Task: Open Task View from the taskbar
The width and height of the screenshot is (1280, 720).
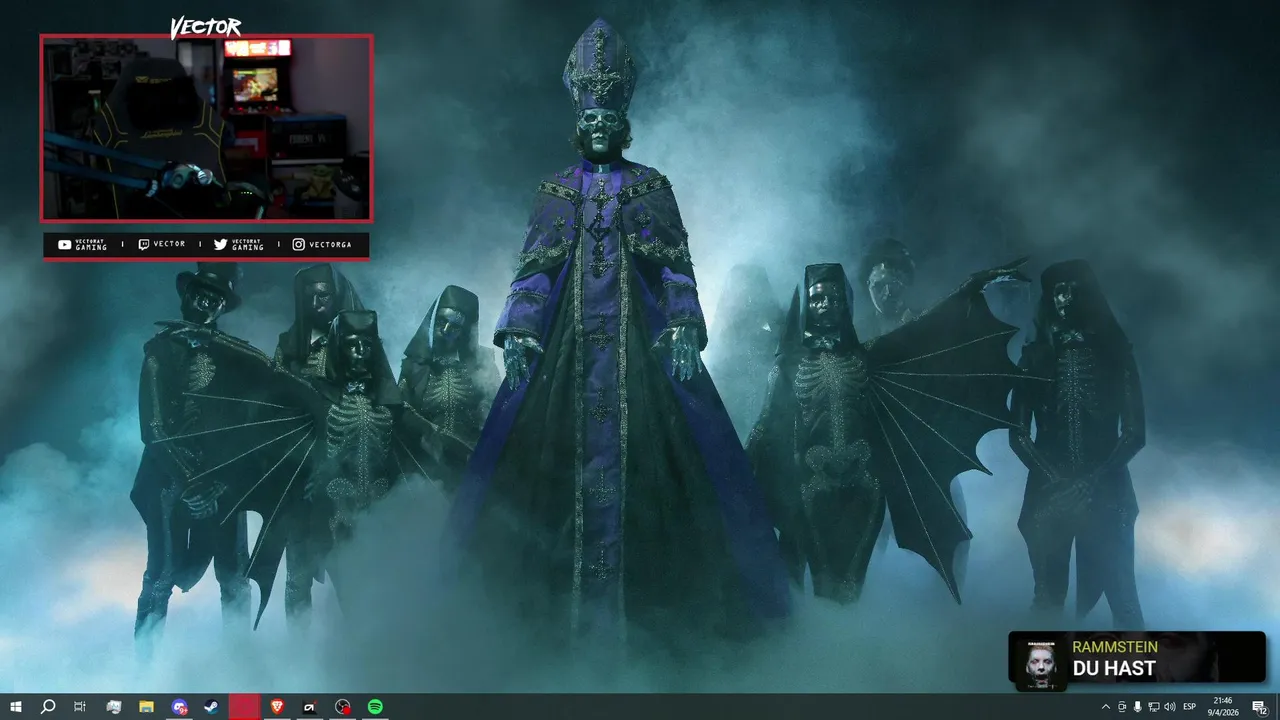Action: click(80, 707)
